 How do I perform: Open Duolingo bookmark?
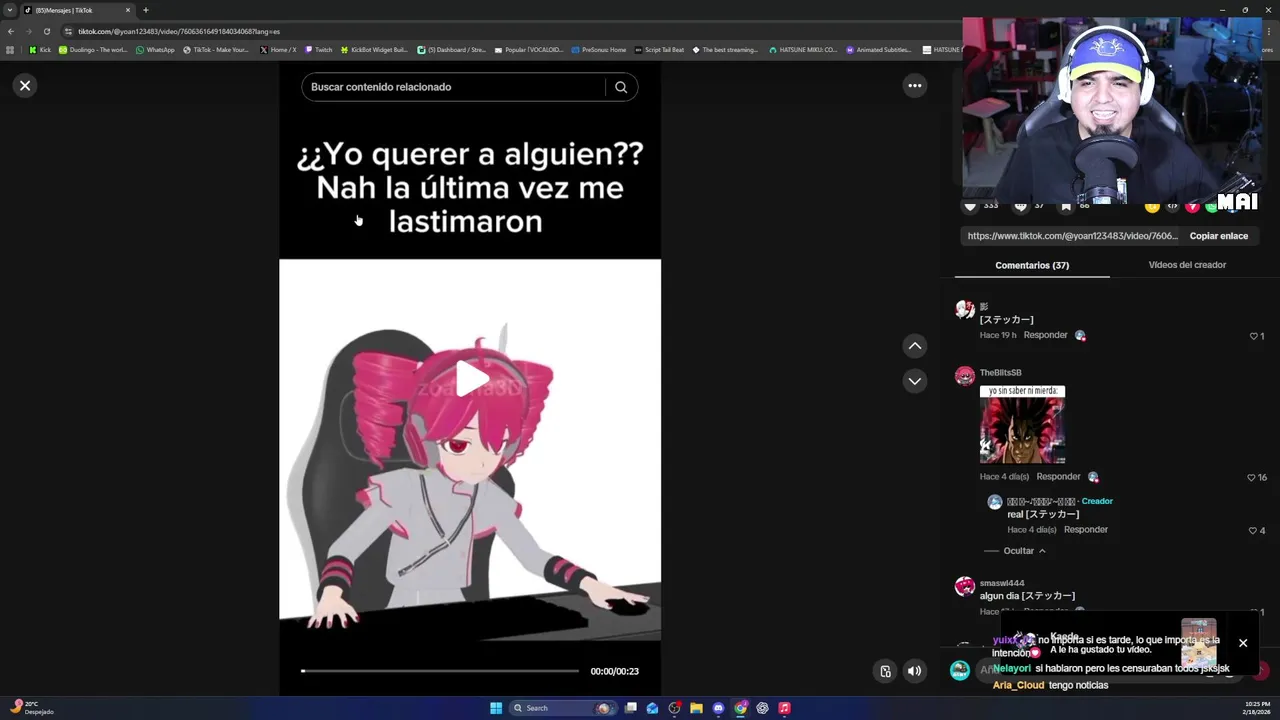click(93, 49)
